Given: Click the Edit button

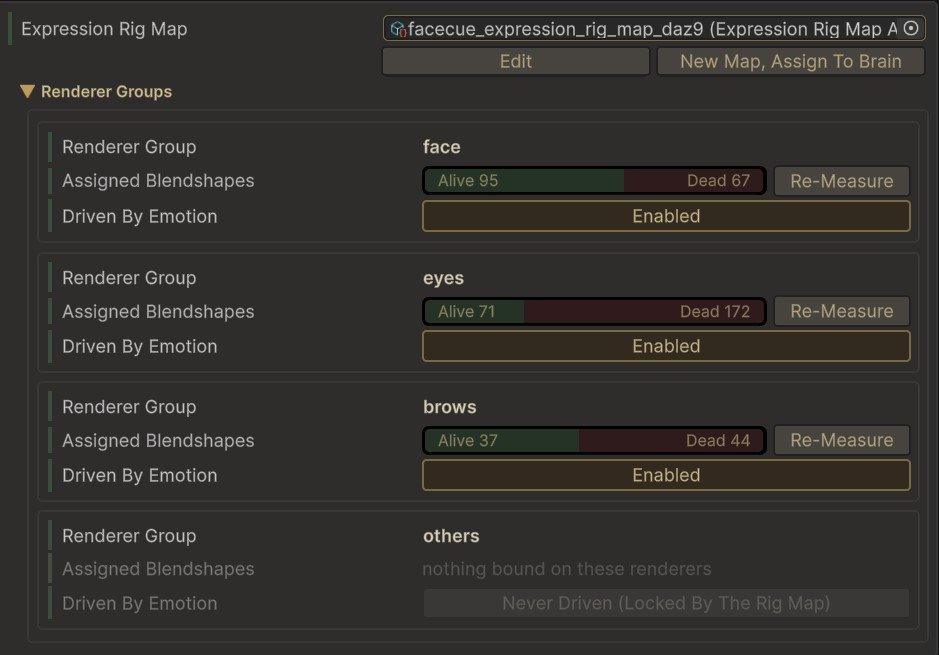Looking at the screenshot, I should click(516, 61).
